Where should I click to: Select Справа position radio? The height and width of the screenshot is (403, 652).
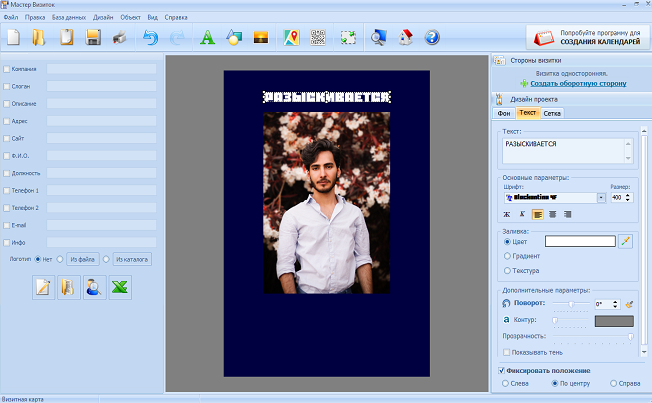pos(613,383)
